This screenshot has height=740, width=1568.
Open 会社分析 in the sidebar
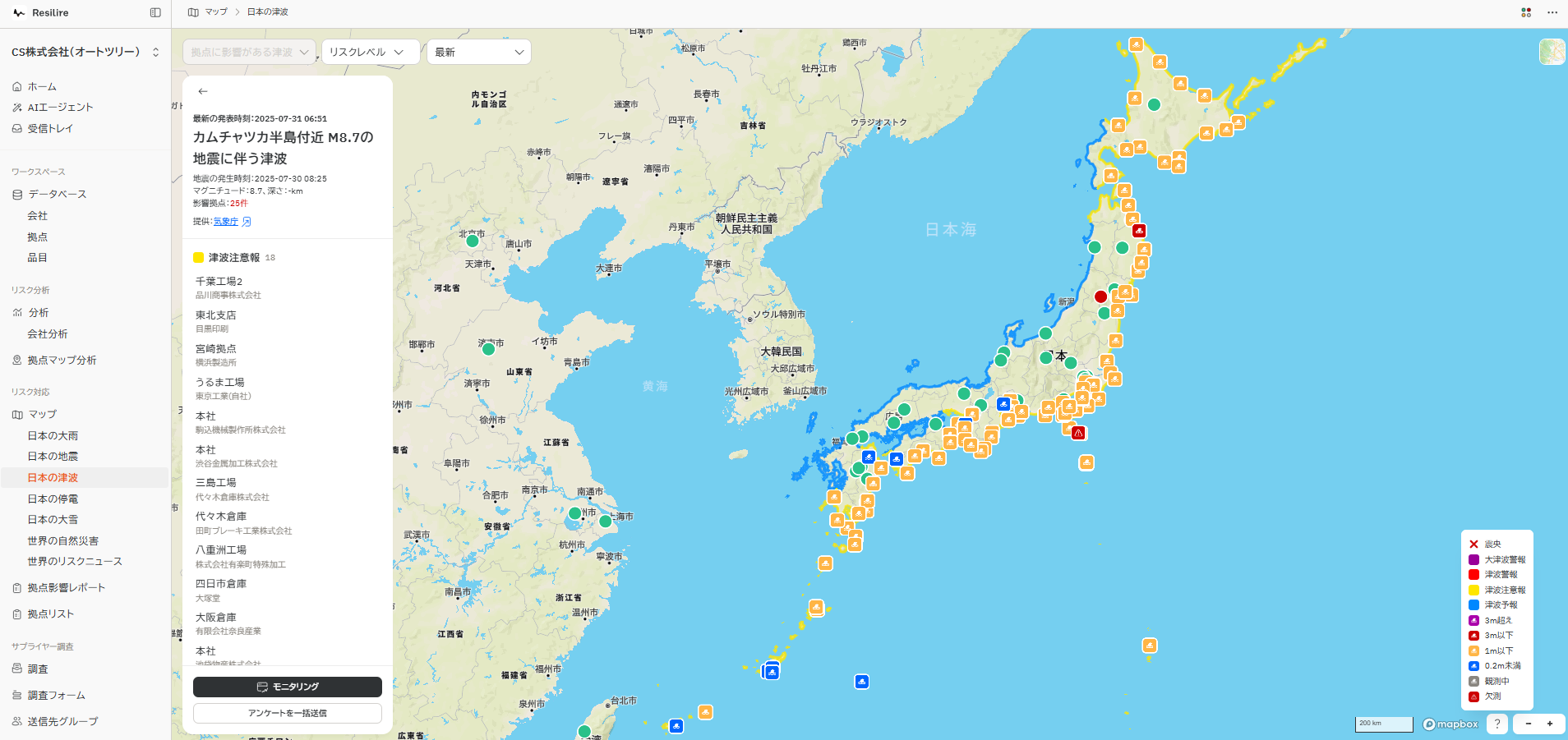pyautogui.click(x=48, y=334)
